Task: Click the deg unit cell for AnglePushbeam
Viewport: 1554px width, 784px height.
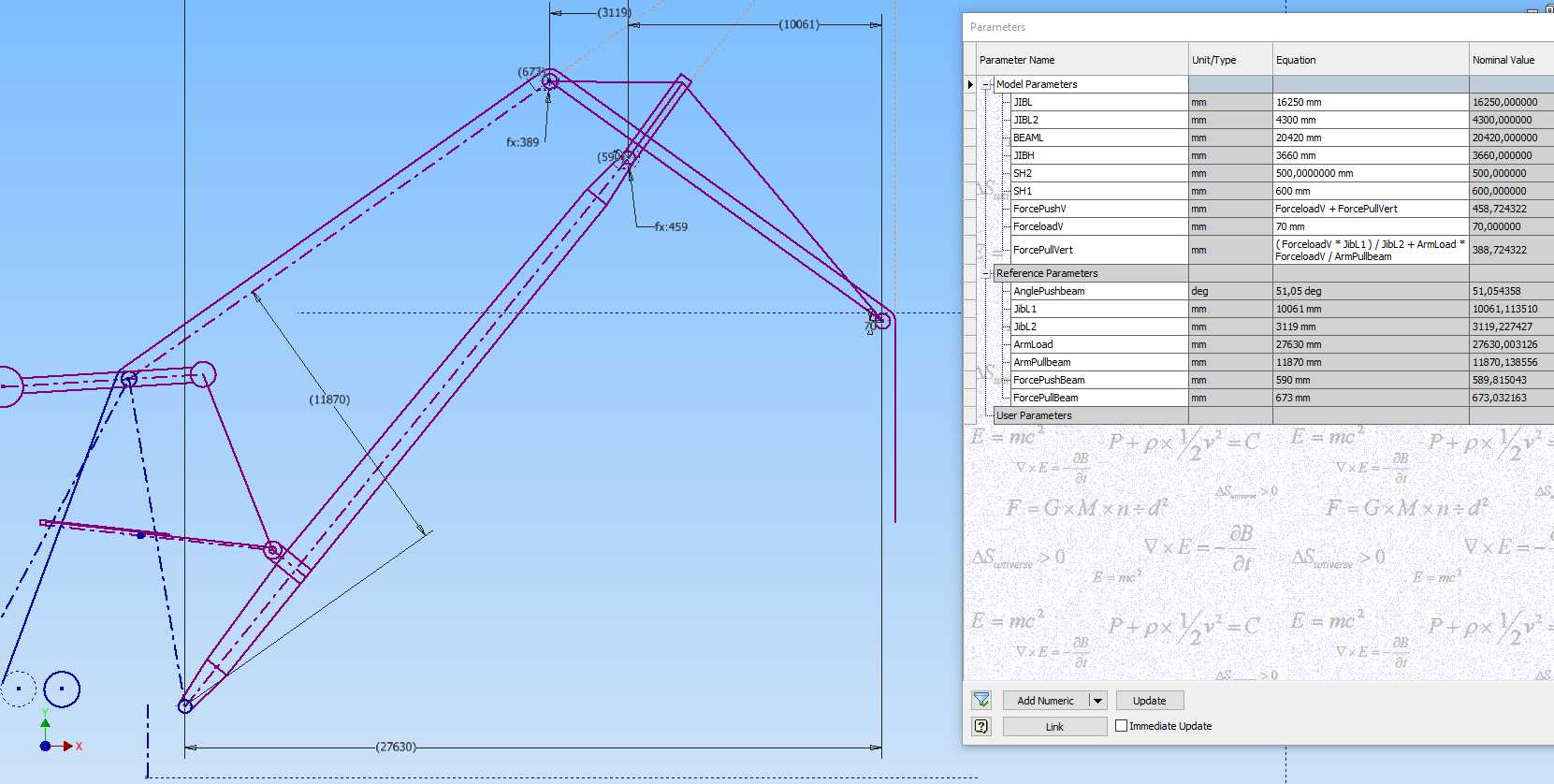Action: [1230, 291]
